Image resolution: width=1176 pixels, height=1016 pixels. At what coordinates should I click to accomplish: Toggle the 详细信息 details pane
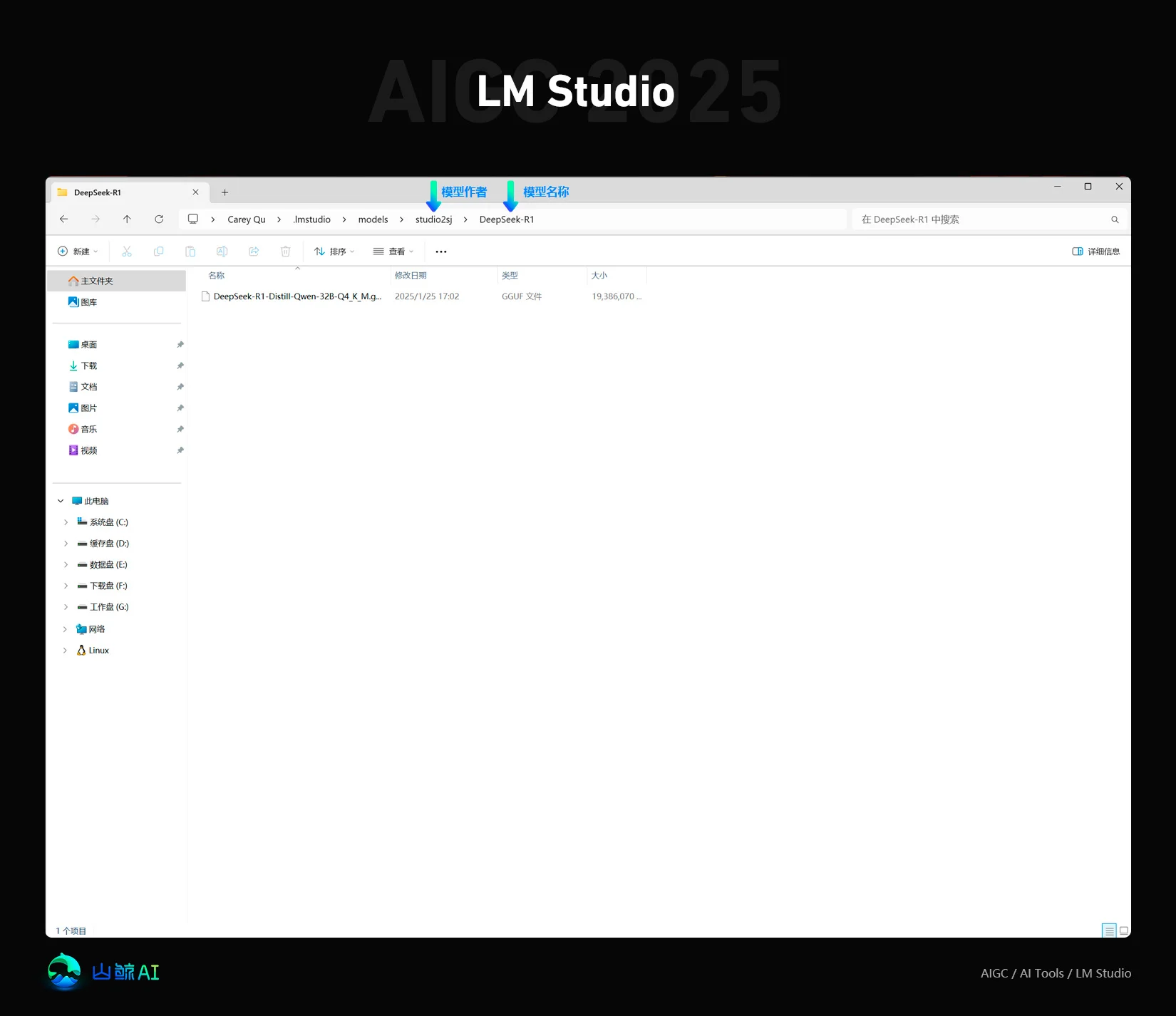coord(1096,251)
